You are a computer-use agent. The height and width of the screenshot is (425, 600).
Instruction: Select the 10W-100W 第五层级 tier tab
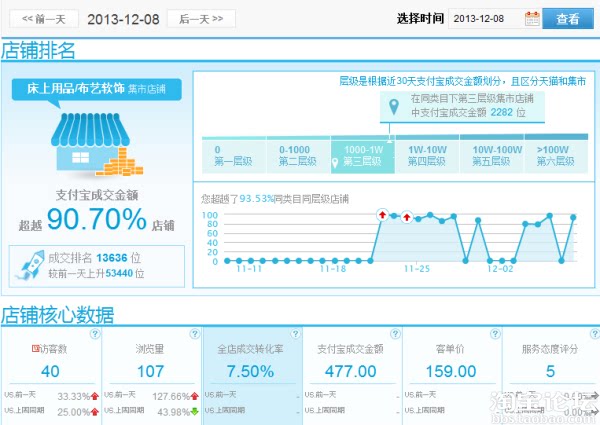(x=492, y=155)
